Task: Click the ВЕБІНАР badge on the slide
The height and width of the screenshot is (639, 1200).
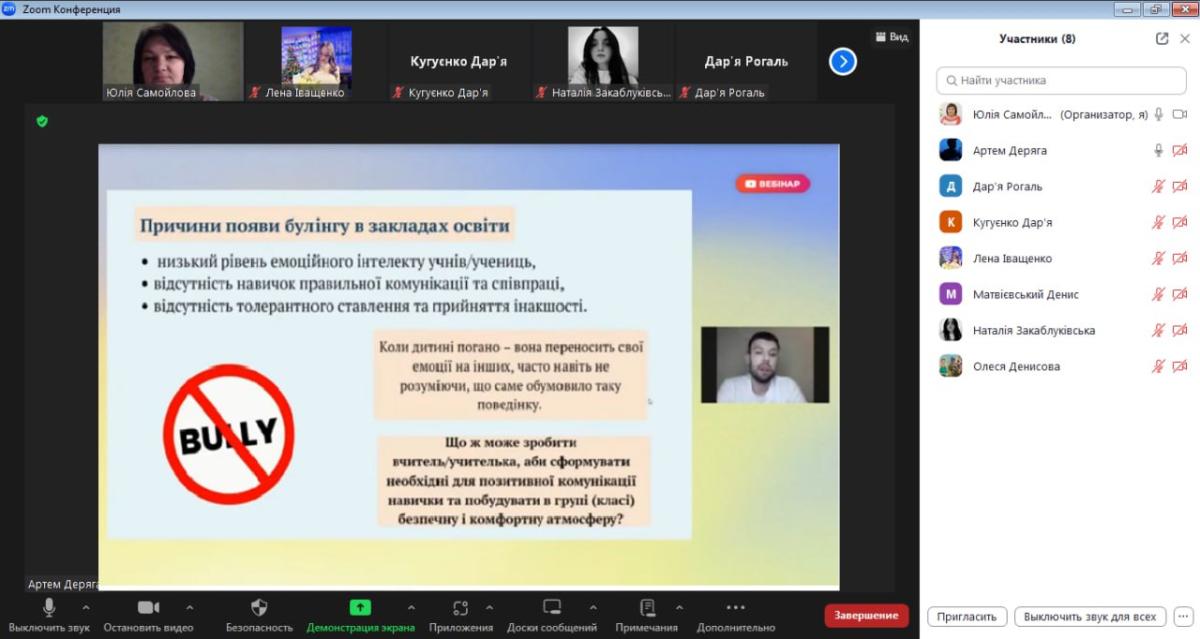Action: pos(773,184)
